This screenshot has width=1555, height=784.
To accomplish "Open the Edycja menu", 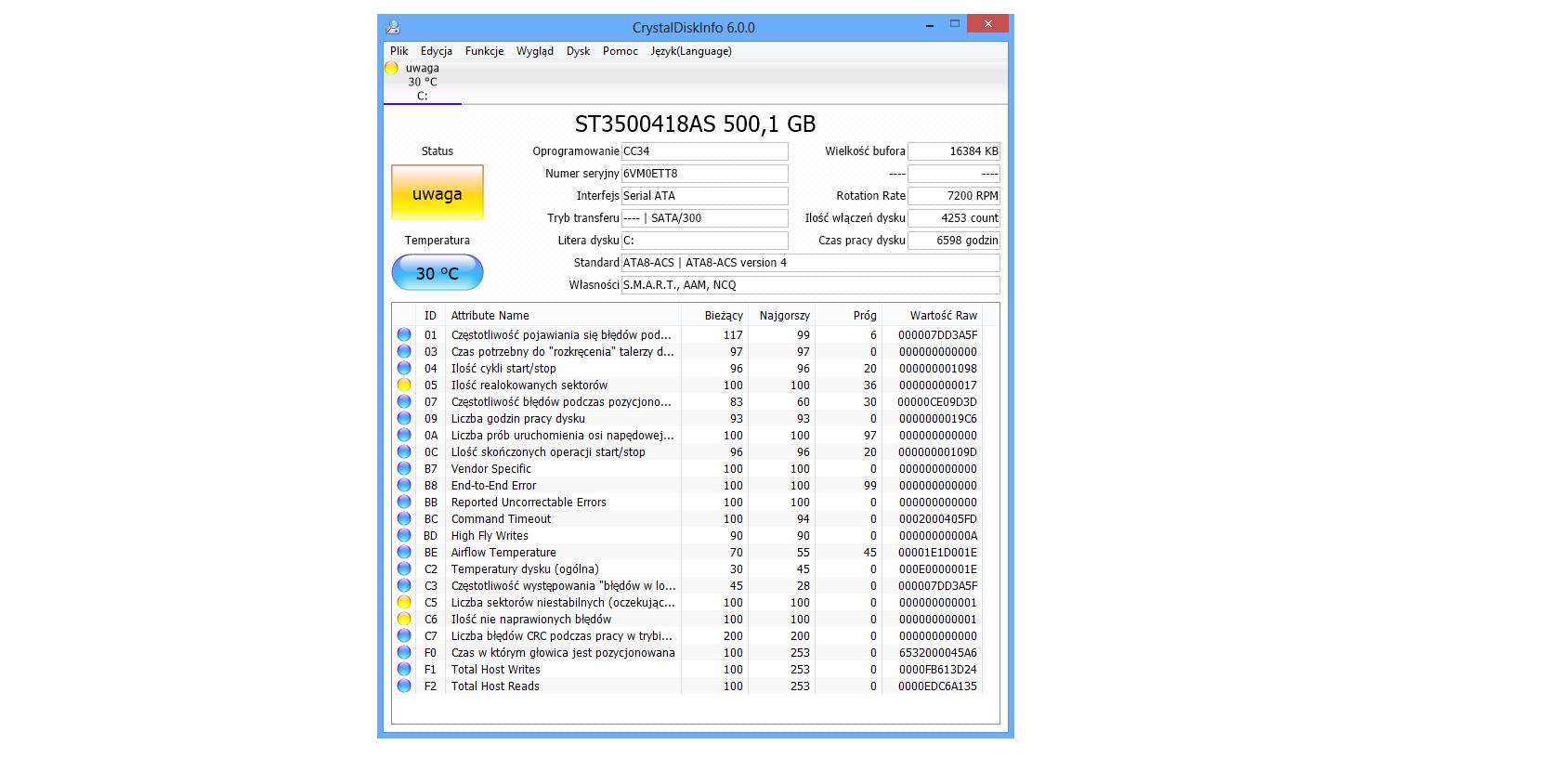I will pos(437,51).
